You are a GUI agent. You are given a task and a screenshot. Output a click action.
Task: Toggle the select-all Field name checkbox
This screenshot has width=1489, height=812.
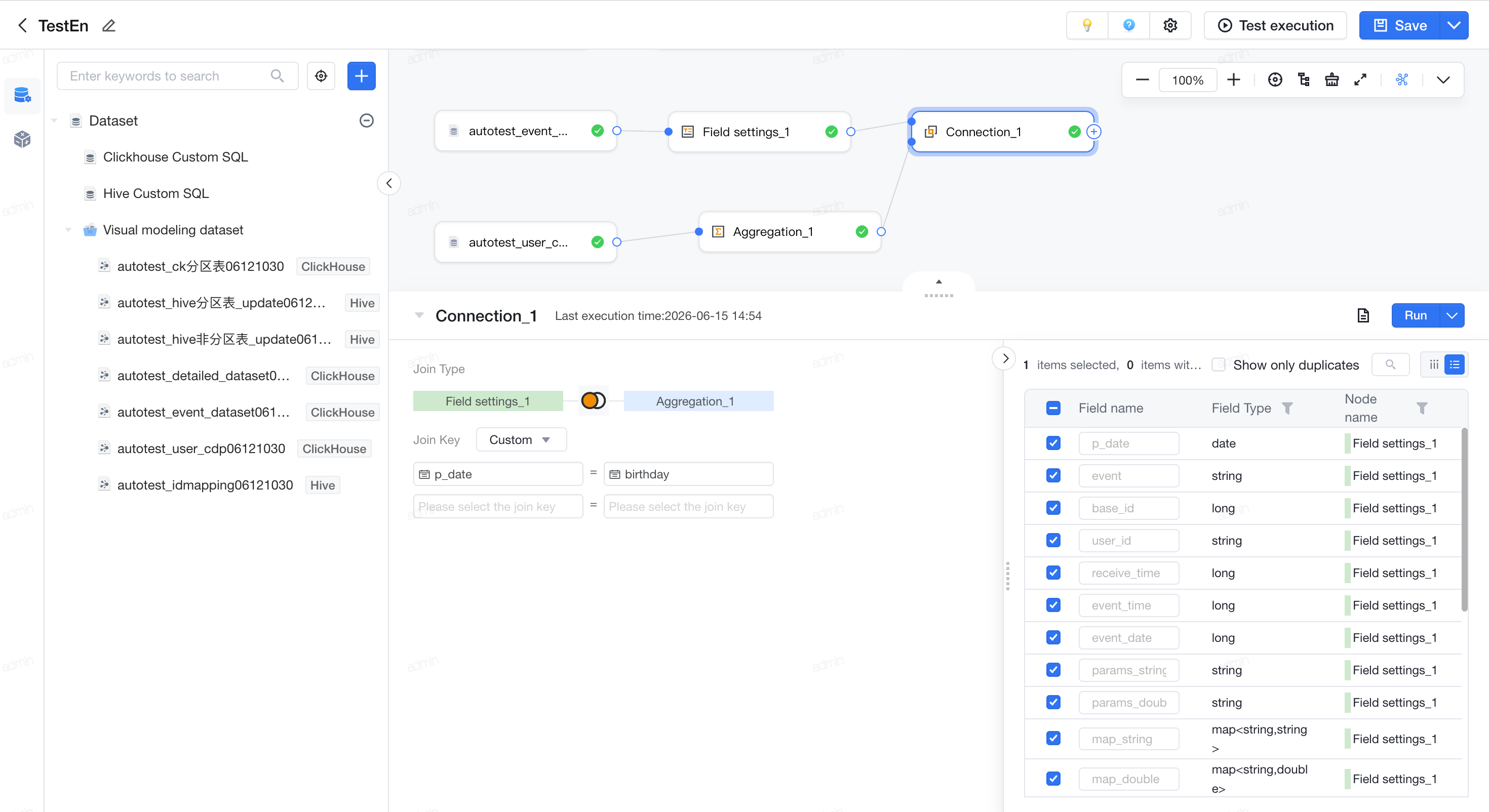(x=1053, y=408)
